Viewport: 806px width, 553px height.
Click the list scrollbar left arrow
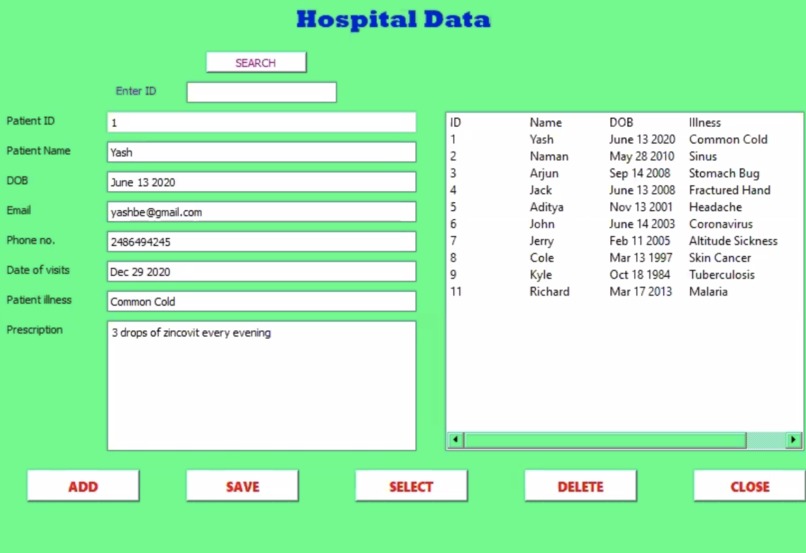click(x=455, y=440)
